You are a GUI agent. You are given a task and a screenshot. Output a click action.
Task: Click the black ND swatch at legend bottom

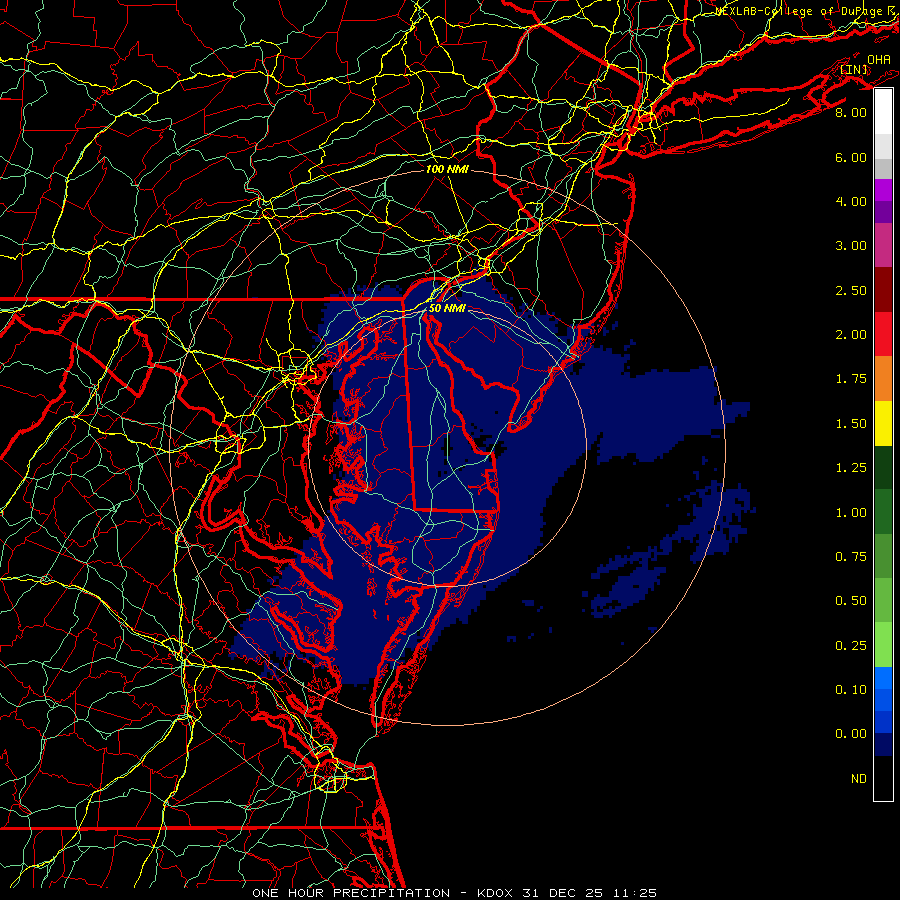click(883, 778)
